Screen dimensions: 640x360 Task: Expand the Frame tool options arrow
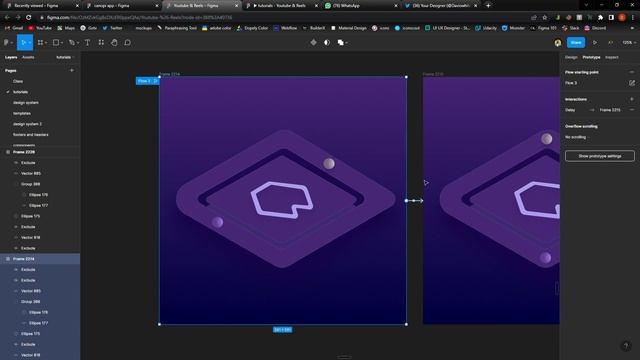(46, 43)
